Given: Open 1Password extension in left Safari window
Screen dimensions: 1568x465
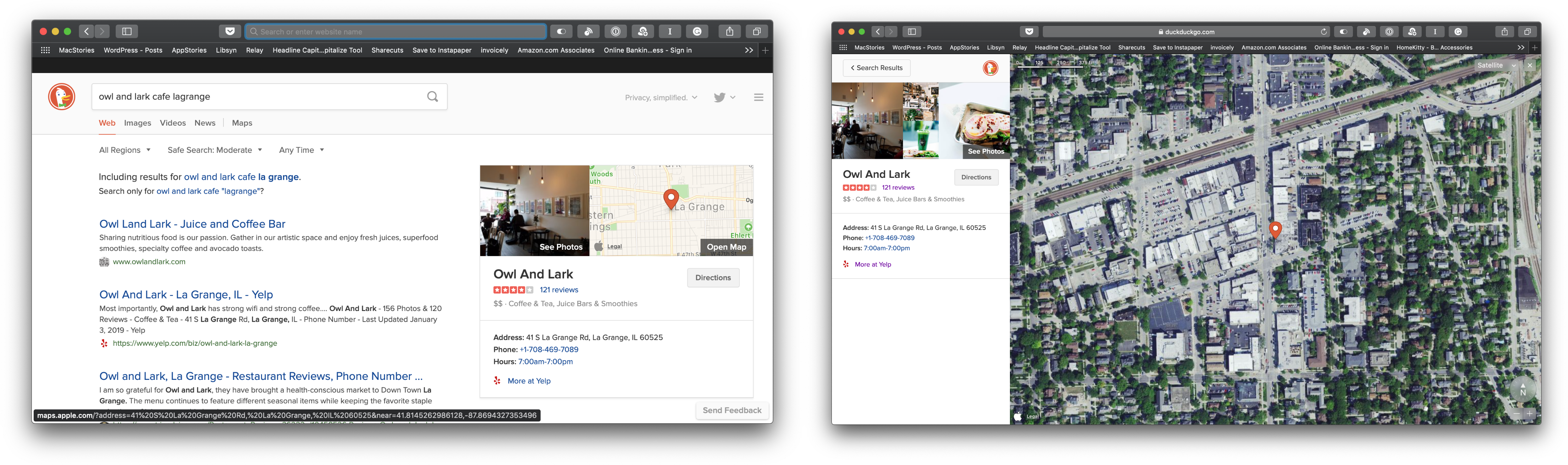Looking at the screenshot, I should tap(616, 32).
